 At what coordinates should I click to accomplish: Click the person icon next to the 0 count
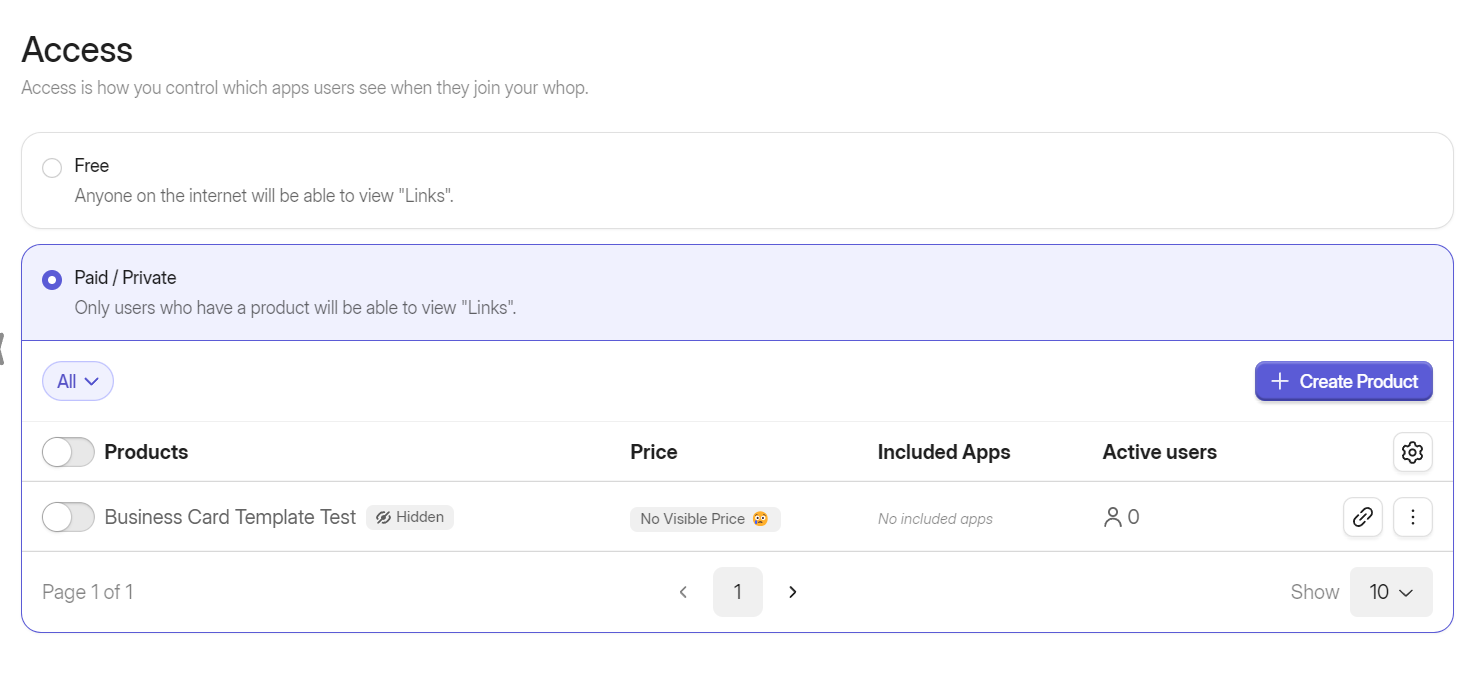tap(1110, 517)
